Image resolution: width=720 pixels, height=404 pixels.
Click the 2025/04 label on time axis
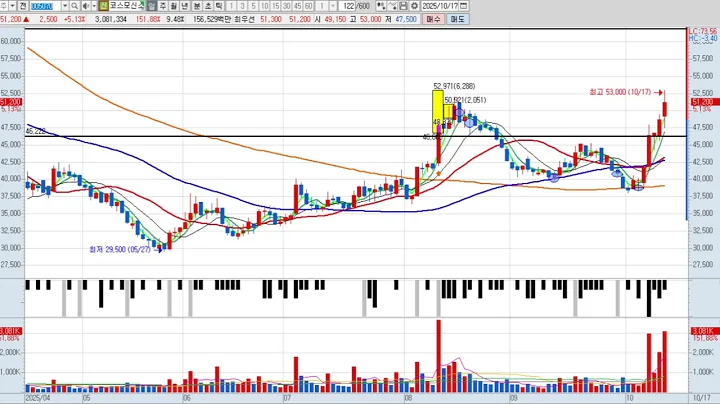click(38, 398)
